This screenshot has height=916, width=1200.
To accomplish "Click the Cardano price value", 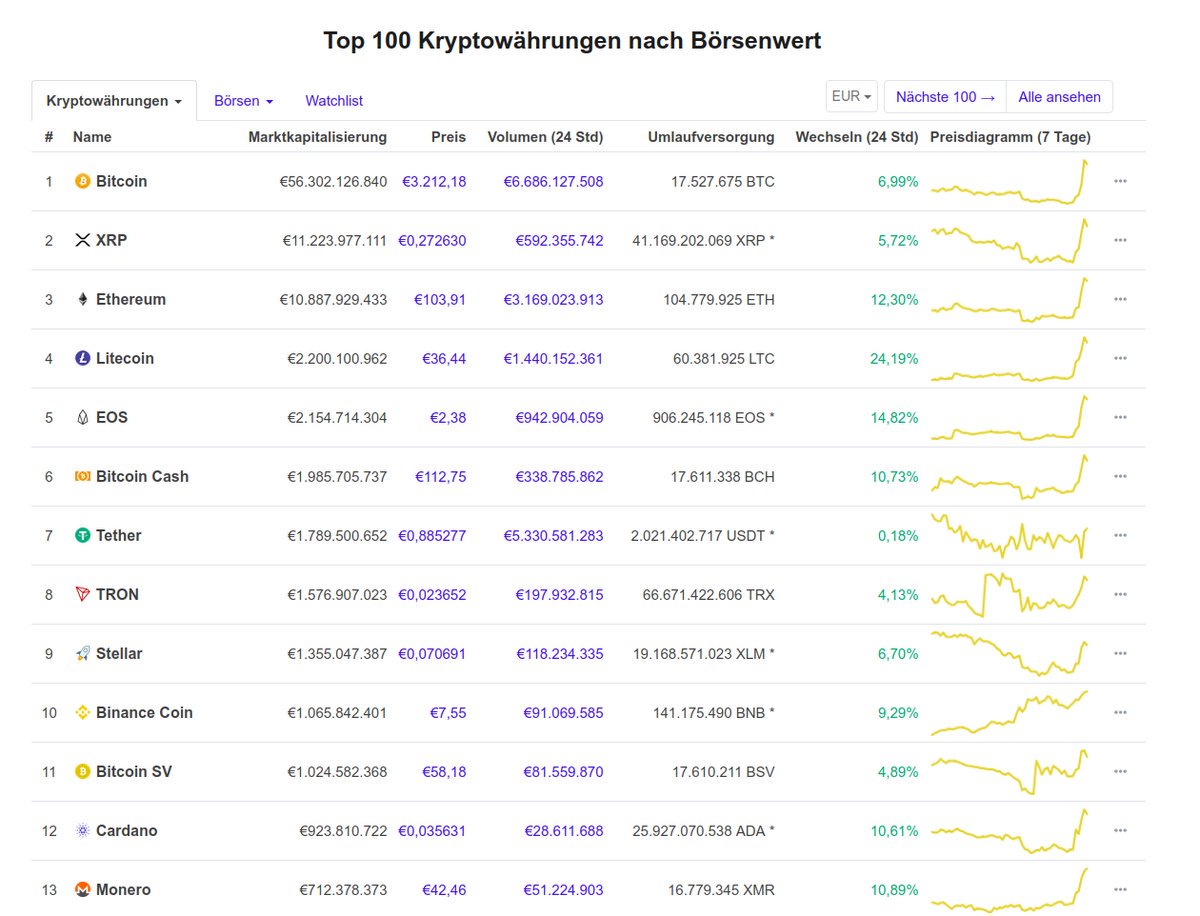I will point(432,830).
